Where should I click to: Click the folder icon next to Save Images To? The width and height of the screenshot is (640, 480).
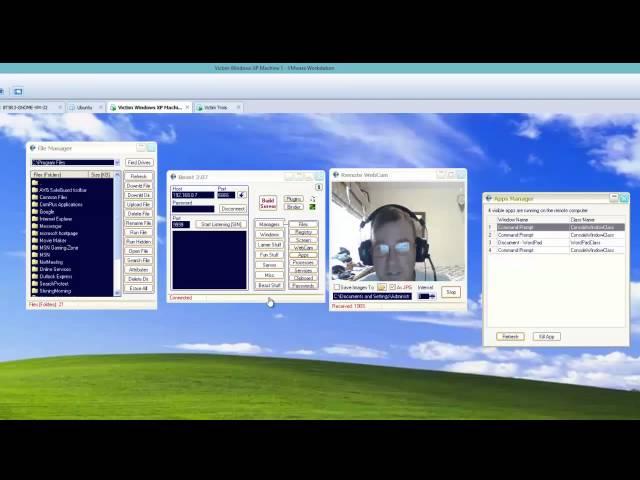point(381,287)
